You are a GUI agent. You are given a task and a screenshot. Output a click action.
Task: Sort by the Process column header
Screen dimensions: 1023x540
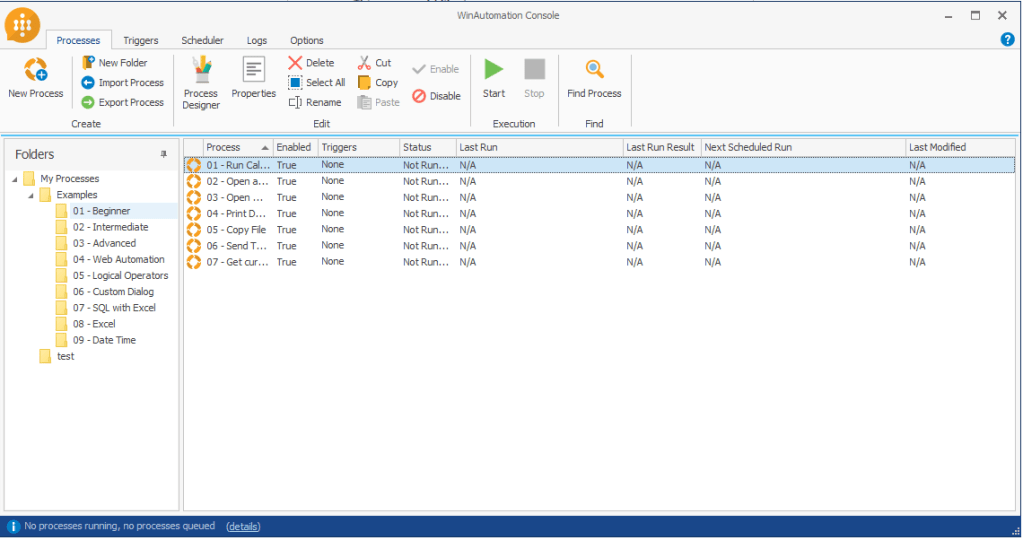[237, 147]
